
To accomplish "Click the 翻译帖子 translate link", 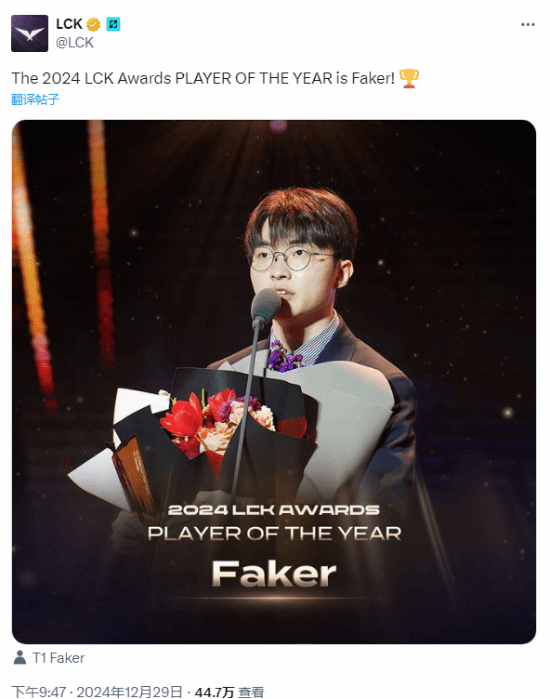I will pyautogui.click(x=35, y=99).
